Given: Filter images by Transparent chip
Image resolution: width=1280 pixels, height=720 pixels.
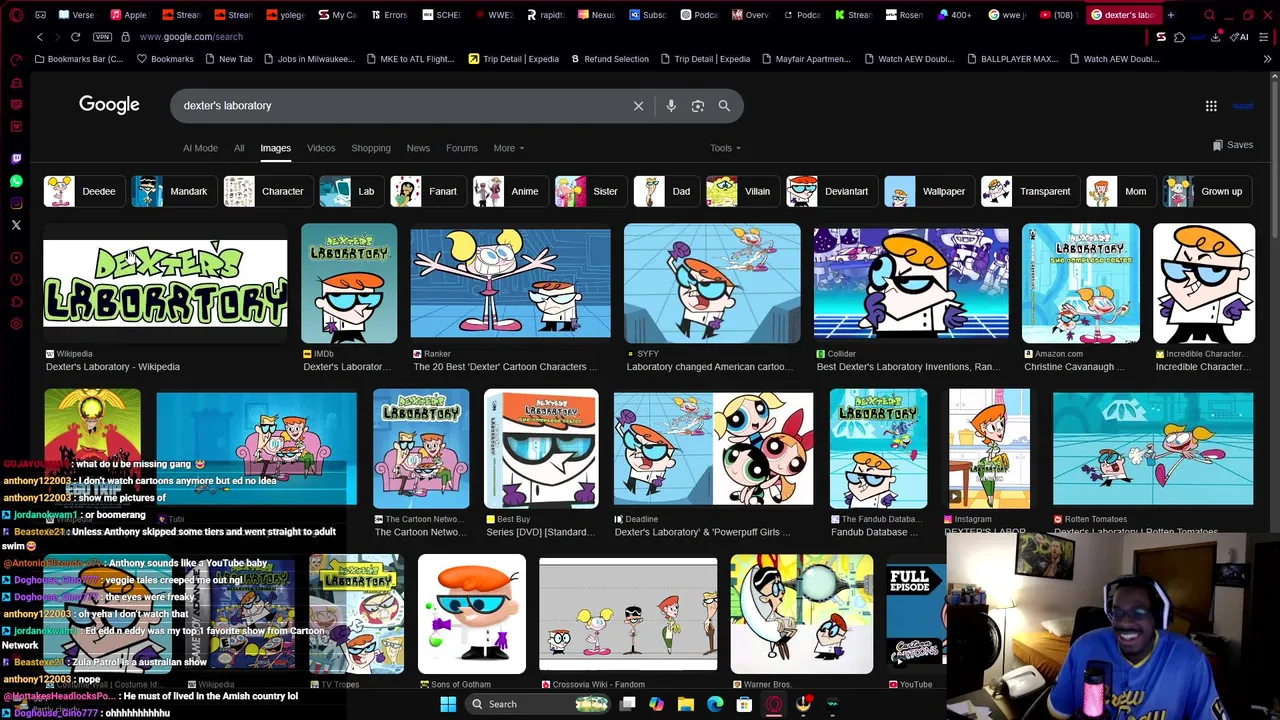Looking at the screenshot, I should [x=1029, y=191].
